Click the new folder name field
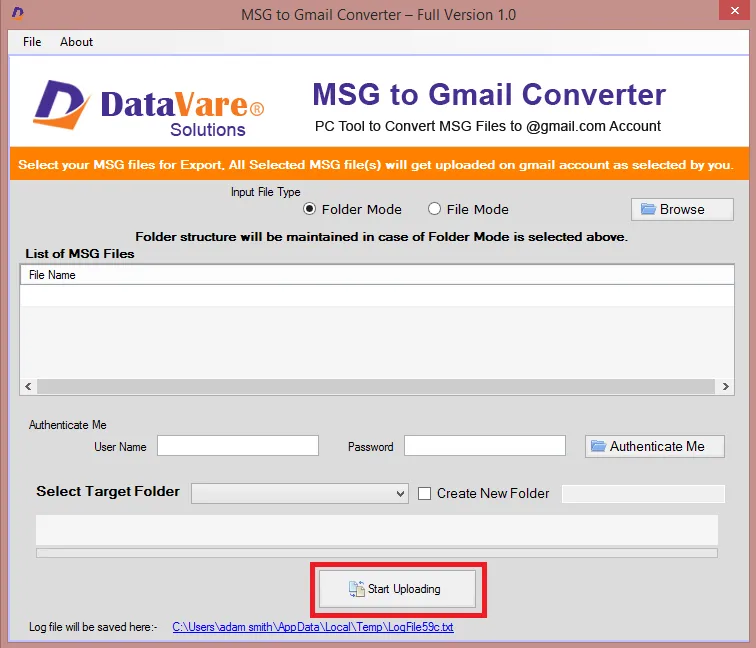 coord(643,494)
